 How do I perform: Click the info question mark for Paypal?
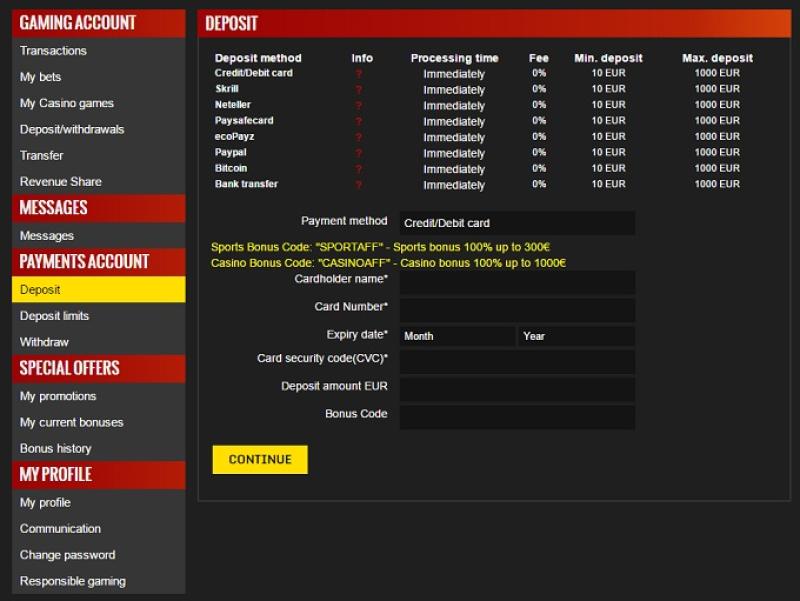click(358, 154)
